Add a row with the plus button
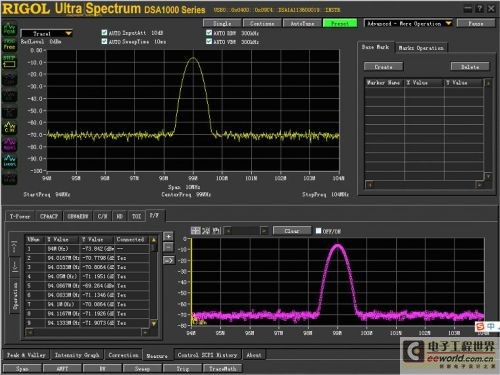The image size is (500, 375). pyautogui.click(x=168, y=236)
